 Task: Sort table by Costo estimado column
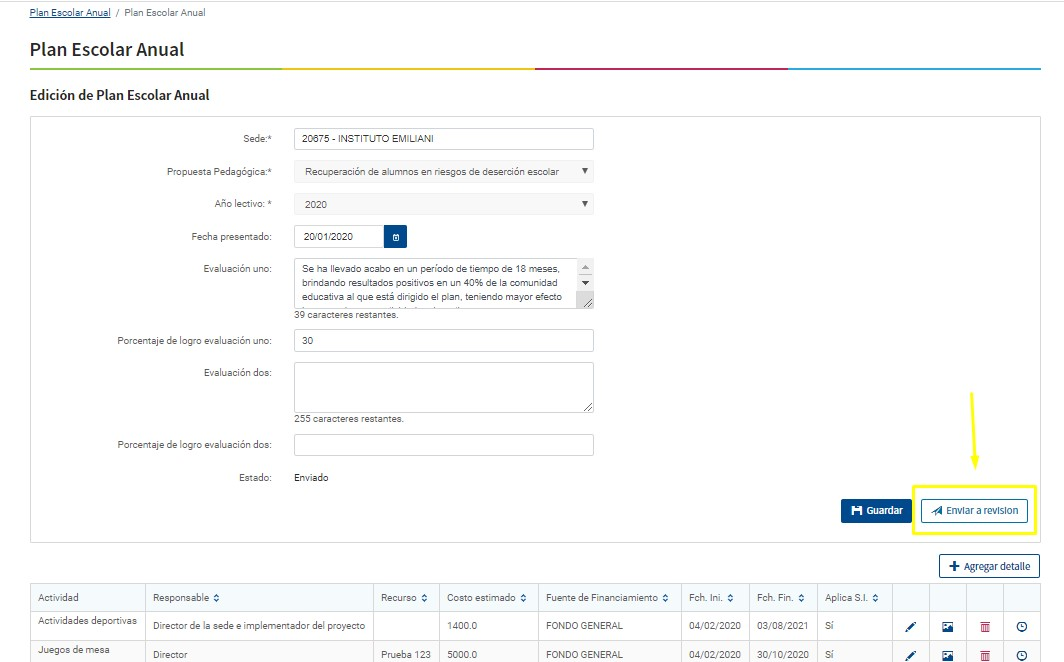[488, 598]
